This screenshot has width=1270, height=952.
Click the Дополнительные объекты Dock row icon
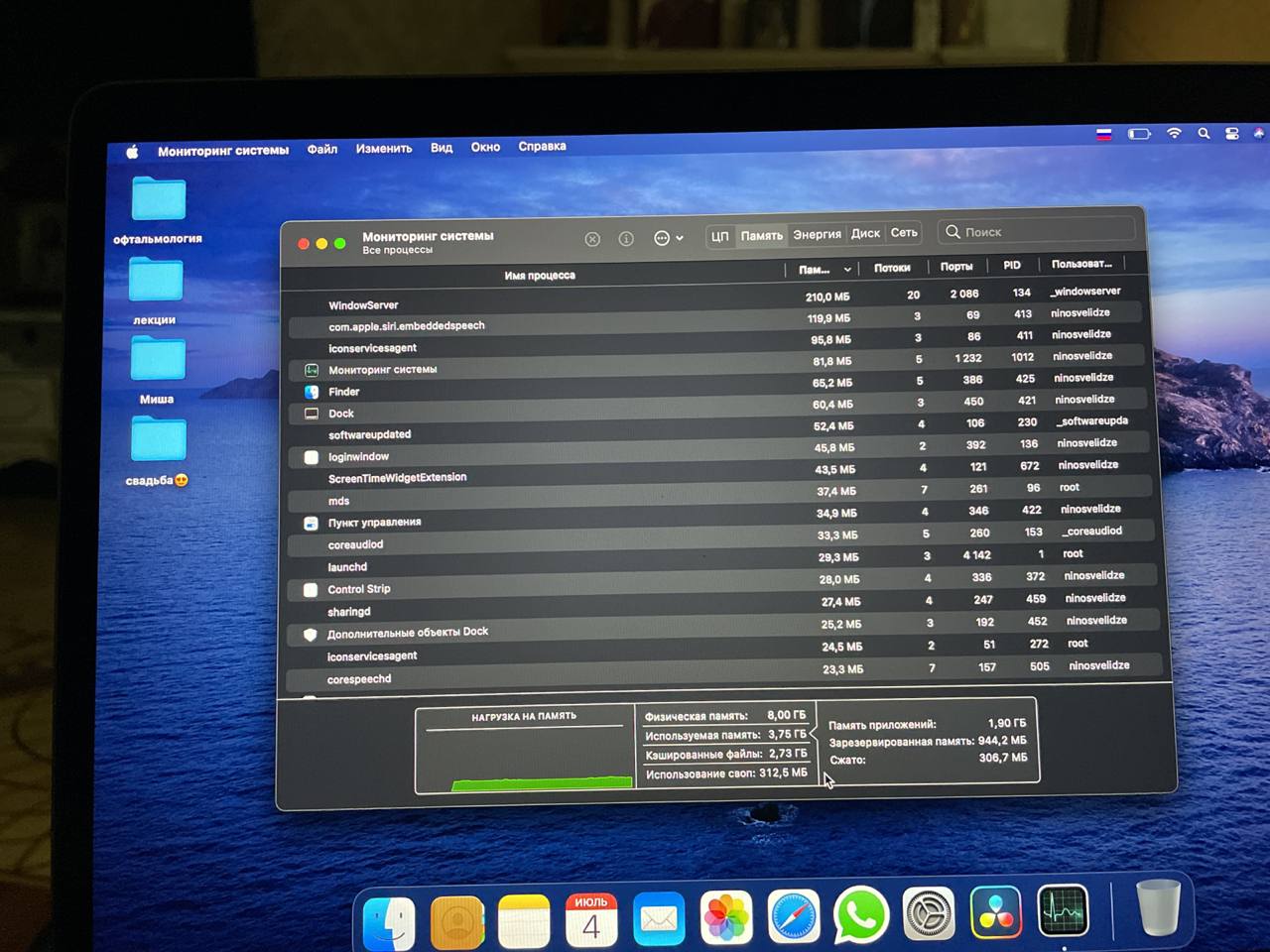point(310,634)
